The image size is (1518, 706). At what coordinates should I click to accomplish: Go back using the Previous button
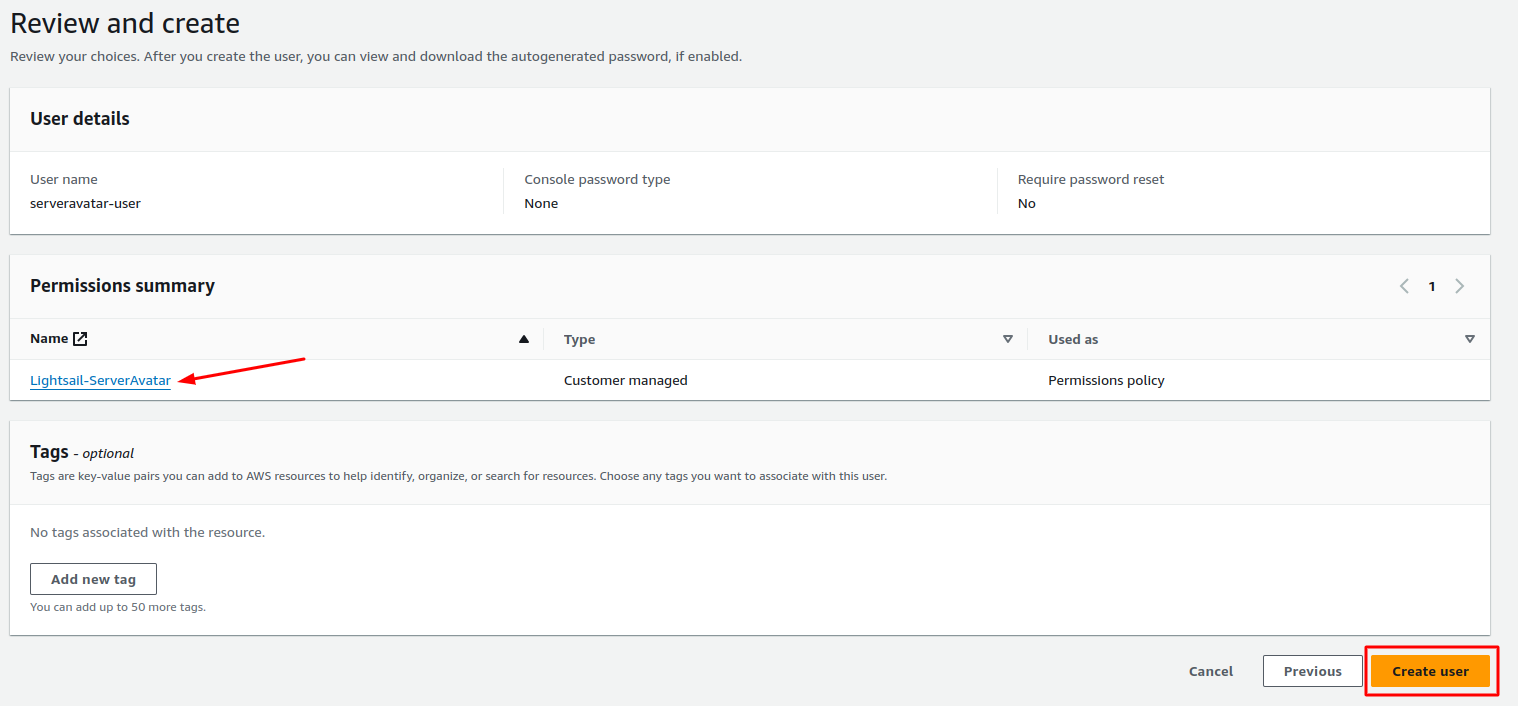point(1312,670)
